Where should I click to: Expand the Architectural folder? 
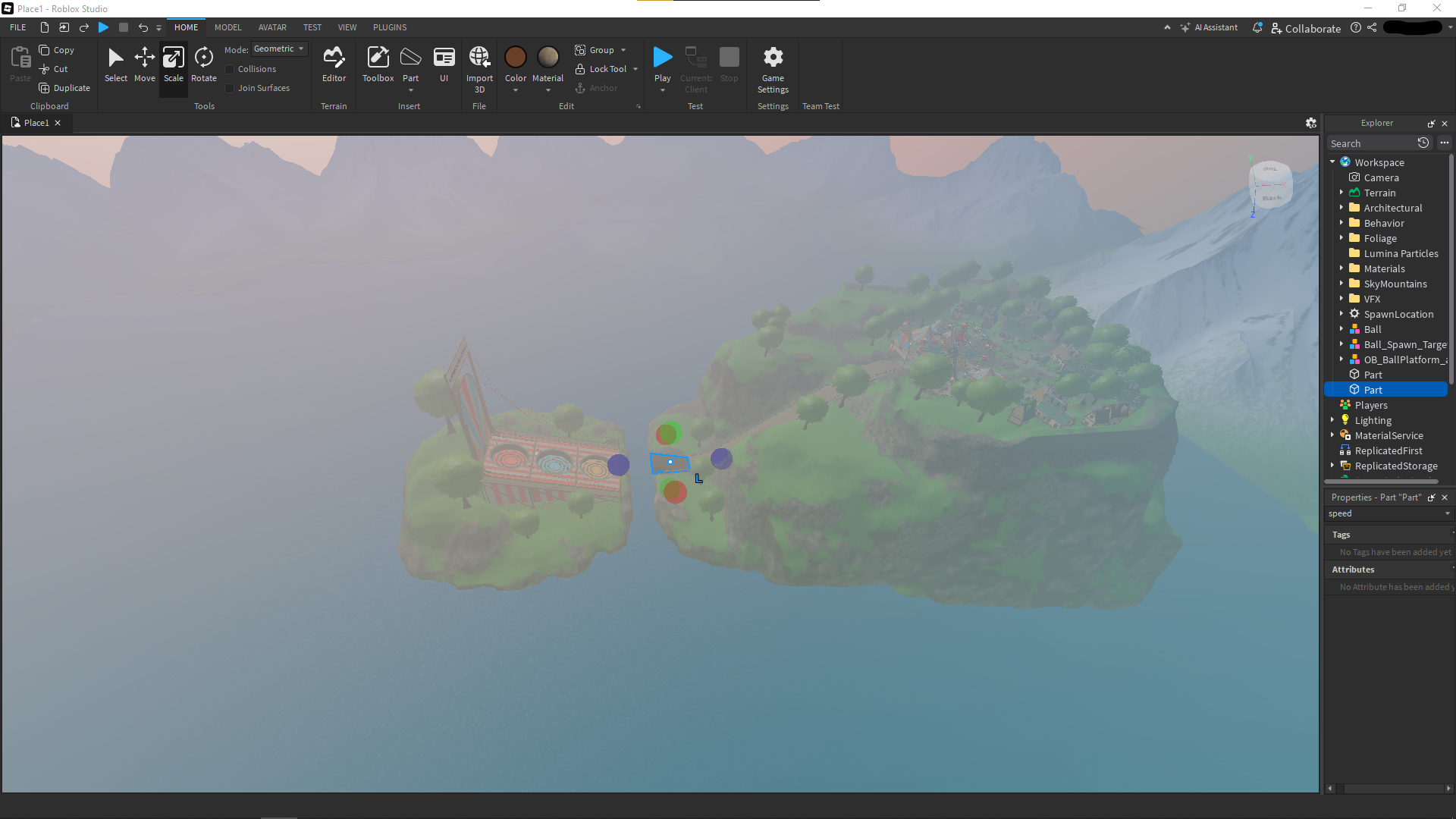tap(1341, 207)
